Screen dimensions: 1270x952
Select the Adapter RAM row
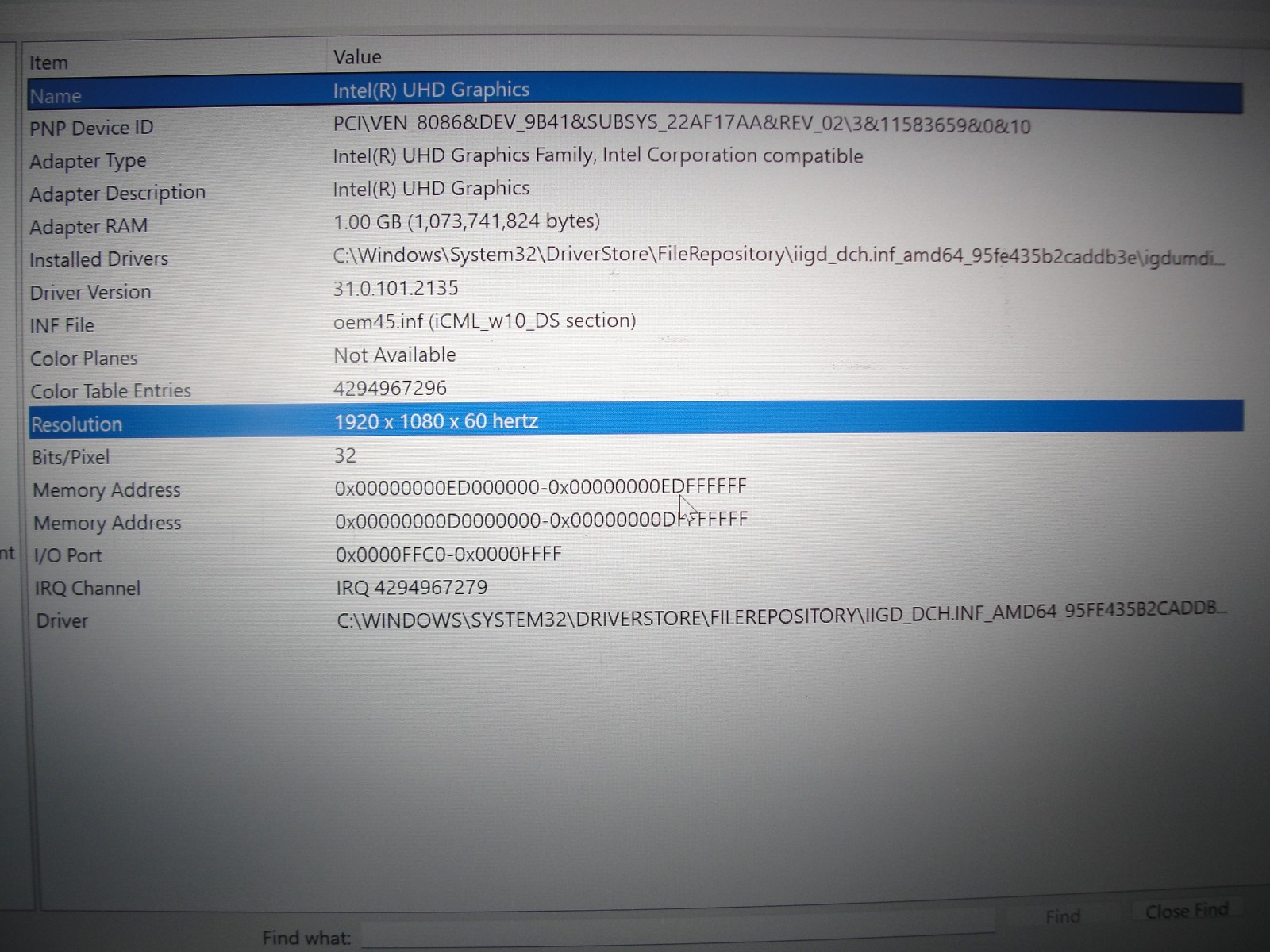point(635,224)
